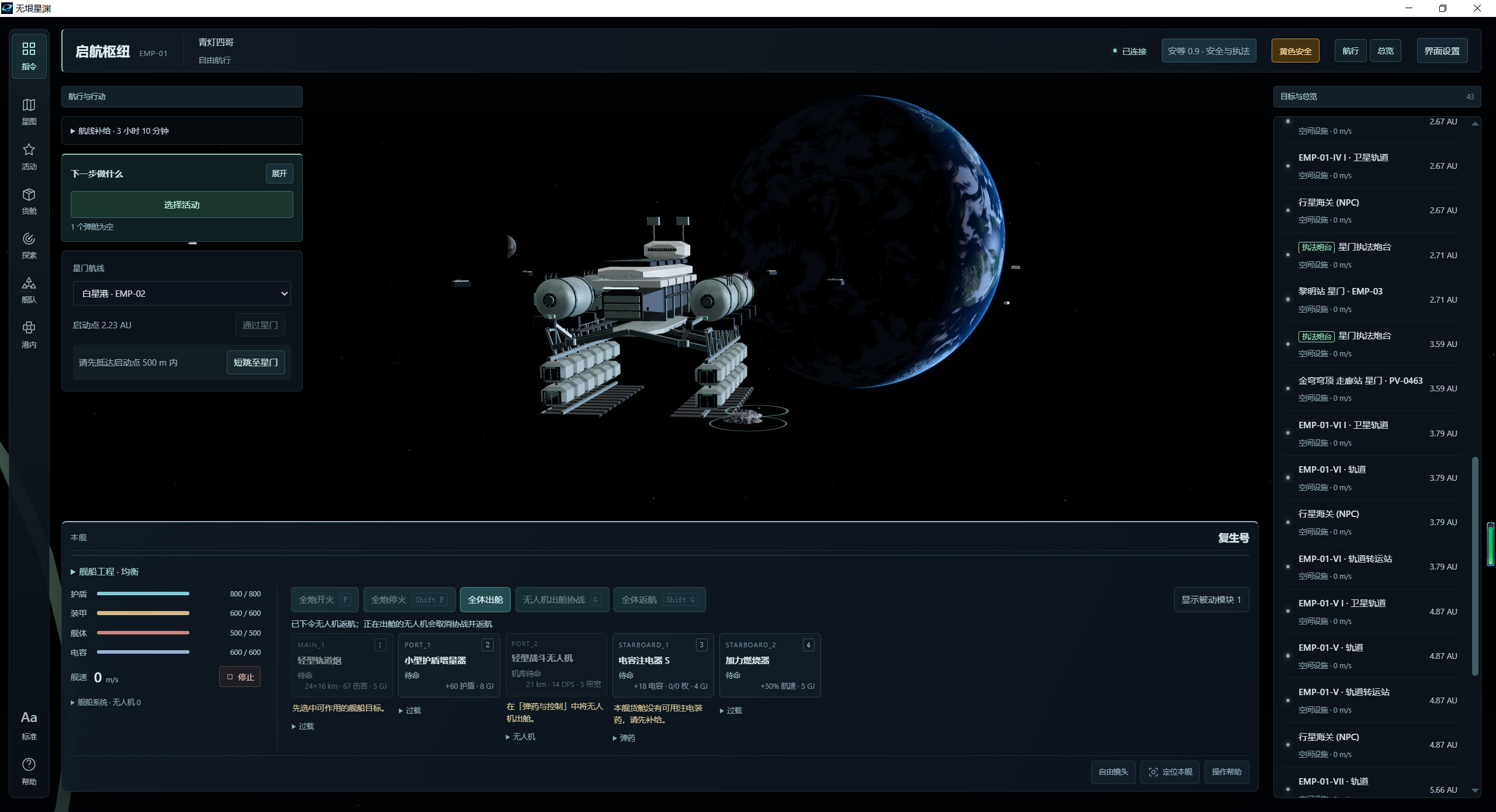The width and height of the screenshot is (1496, 812).
Task: Expand 弹药 under 电容注电器 S
Action: 624,738
